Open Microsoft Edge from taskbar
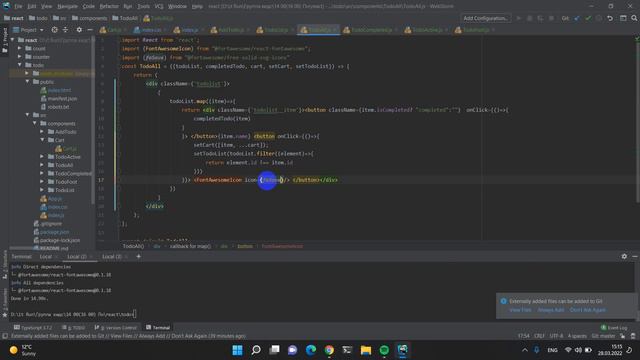 311,350
